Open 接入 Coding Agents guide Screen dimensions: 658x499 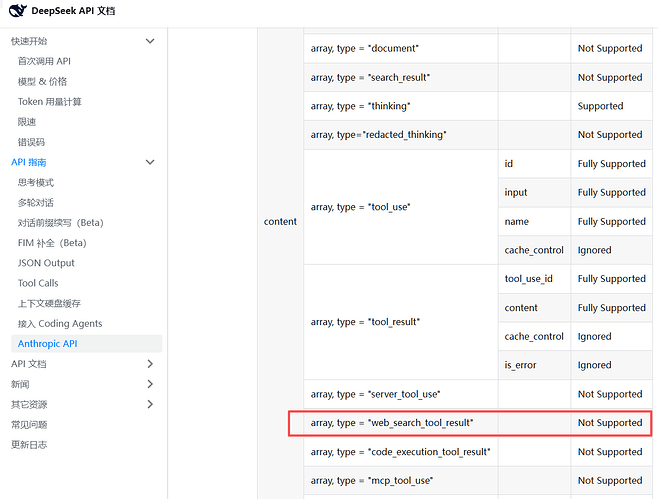pos(60,324)
